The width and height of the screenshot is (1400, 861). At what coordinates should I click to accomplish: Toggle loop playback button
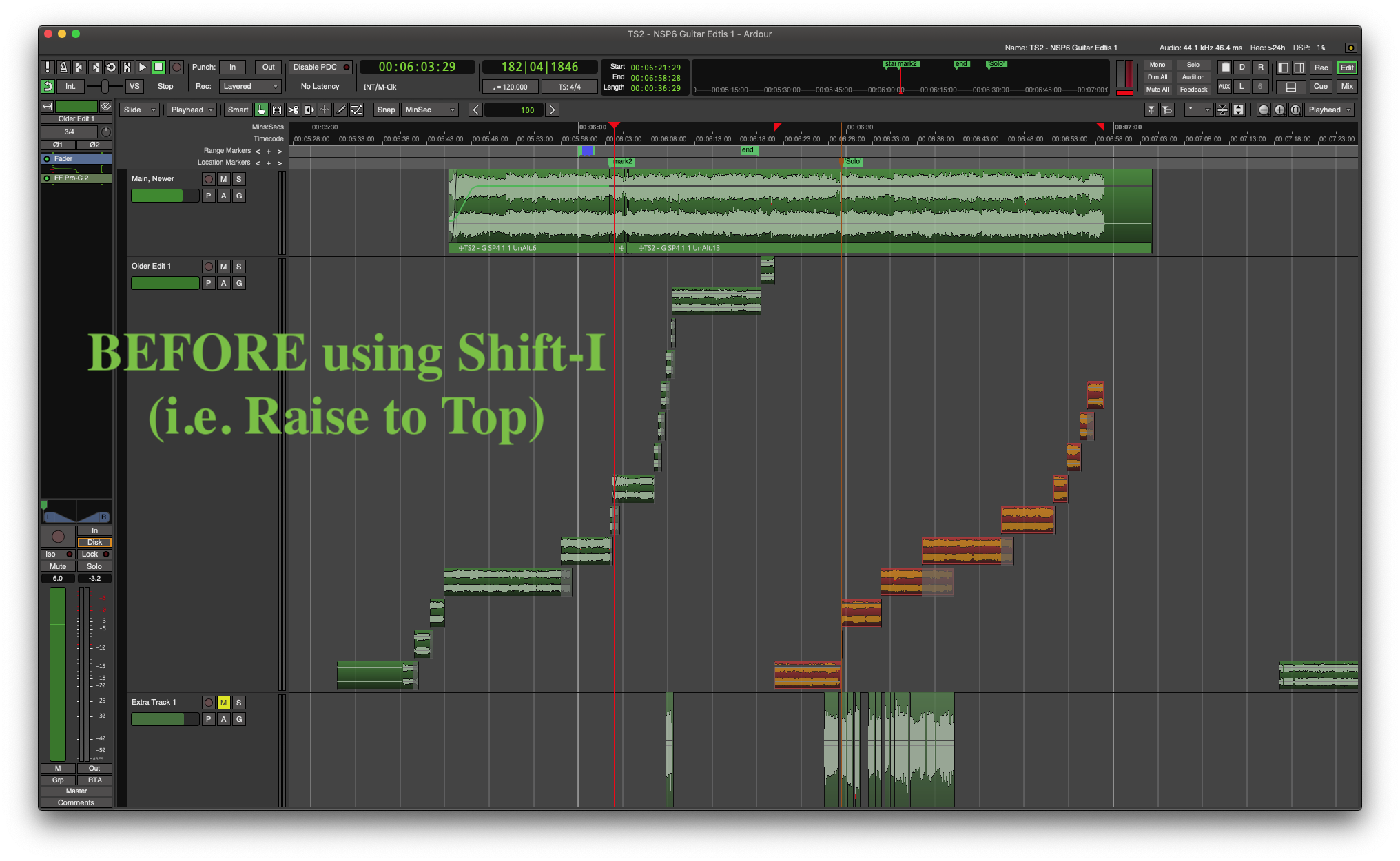pos(111,68)
